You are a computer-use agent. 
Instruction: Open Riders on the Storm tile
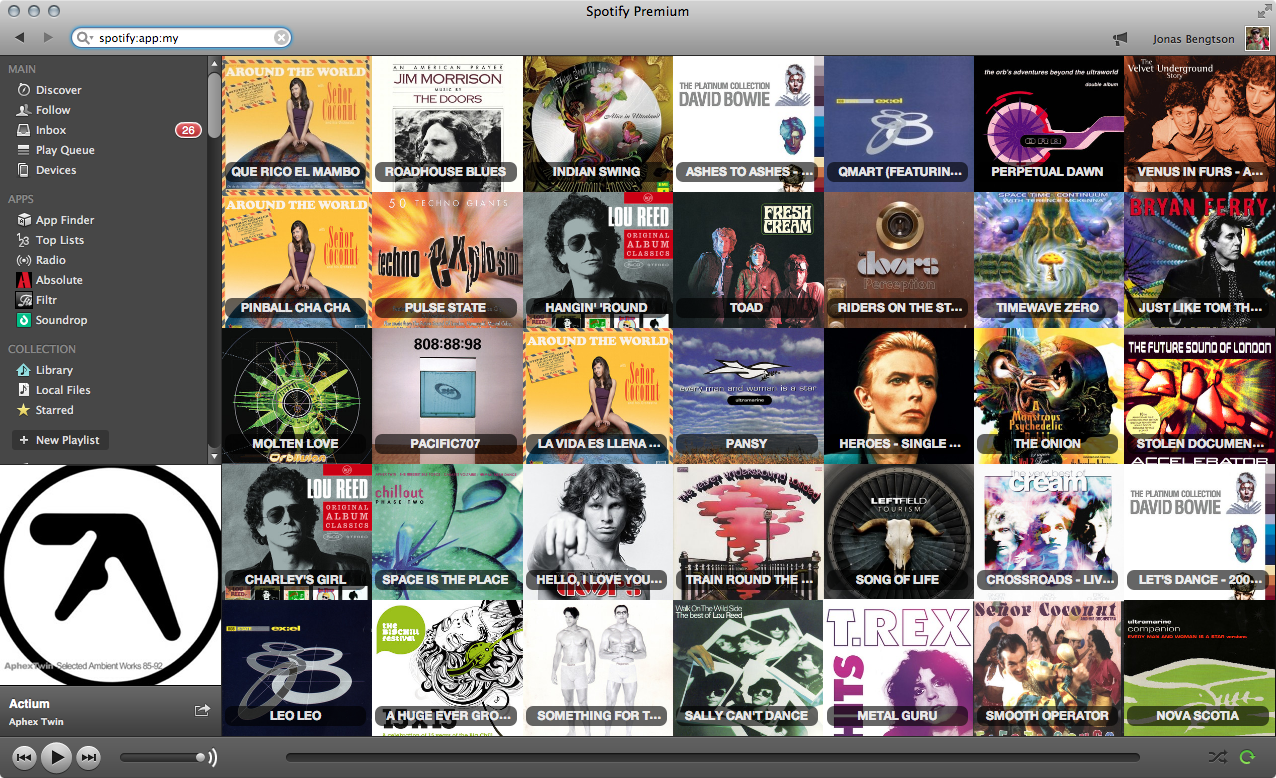pyautogui.click(x=898, y=259)
